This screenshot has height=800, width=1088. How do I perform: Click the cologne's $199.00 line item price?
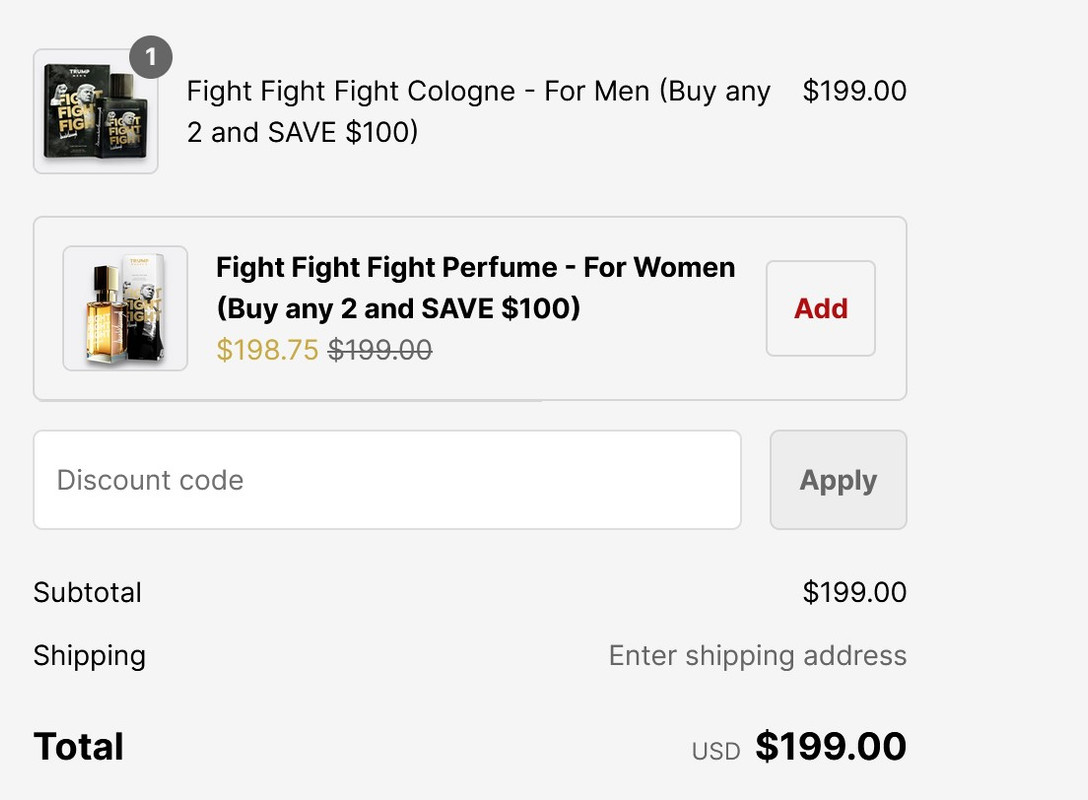tap(854, 91)
